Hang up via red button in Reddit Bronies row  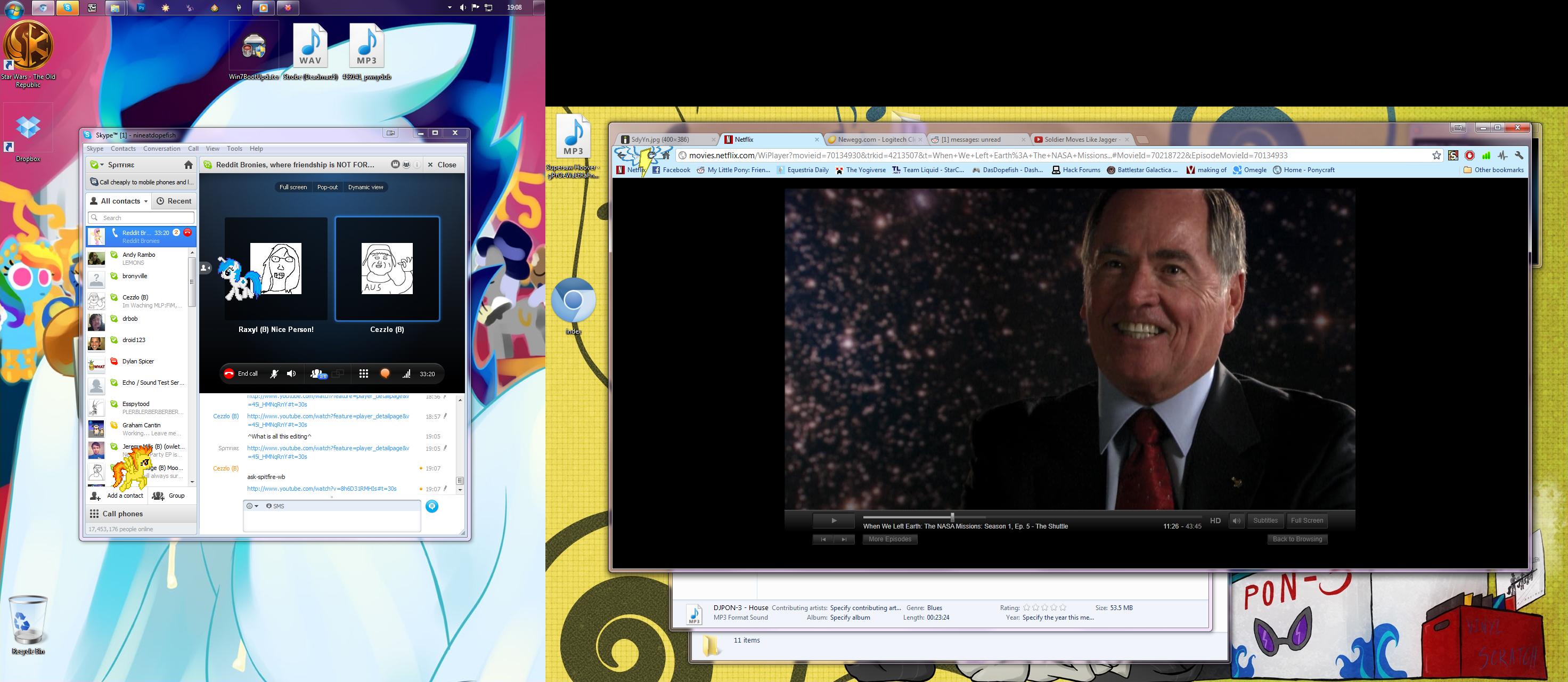pos(187,233)
